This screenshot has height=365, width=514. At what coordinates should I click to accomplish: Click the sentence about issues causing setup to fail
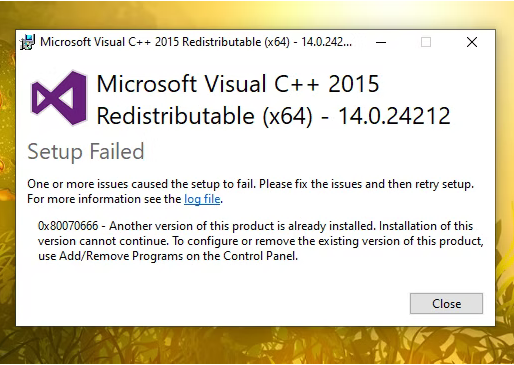tap(250, 184)
